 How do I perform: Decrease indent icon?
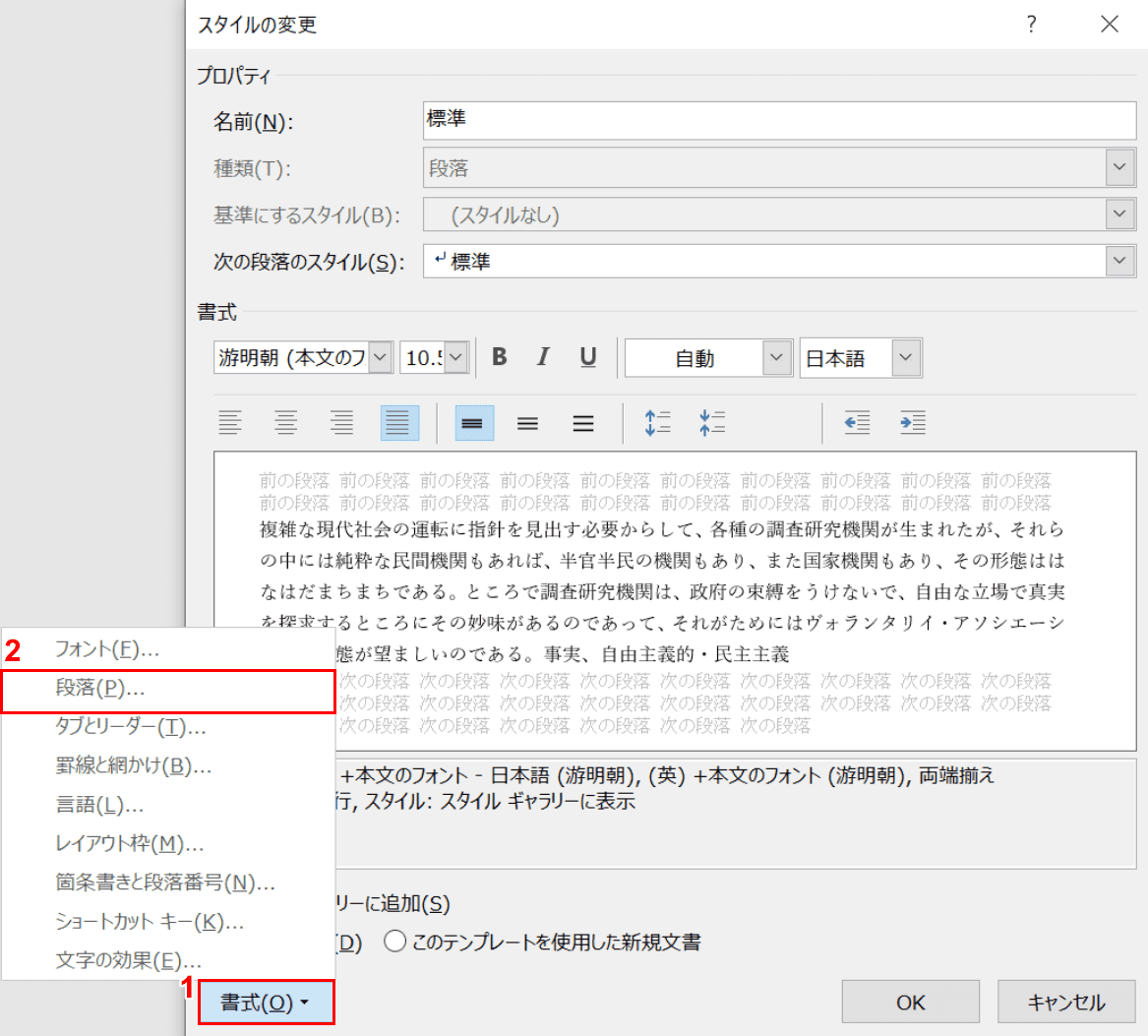point(857,423)
